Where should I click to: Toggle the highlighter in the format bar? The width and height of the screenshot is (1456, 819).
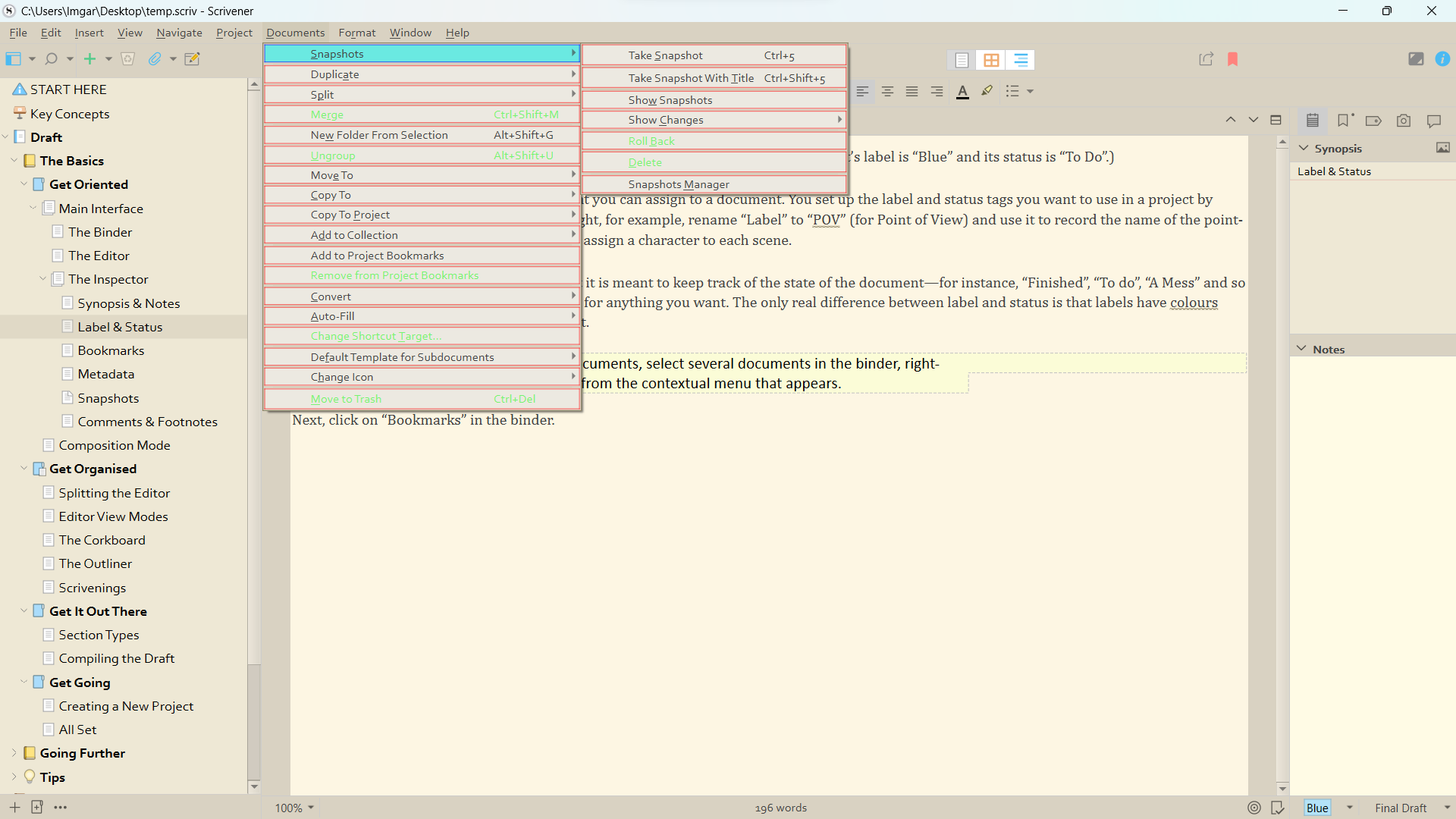987,91
